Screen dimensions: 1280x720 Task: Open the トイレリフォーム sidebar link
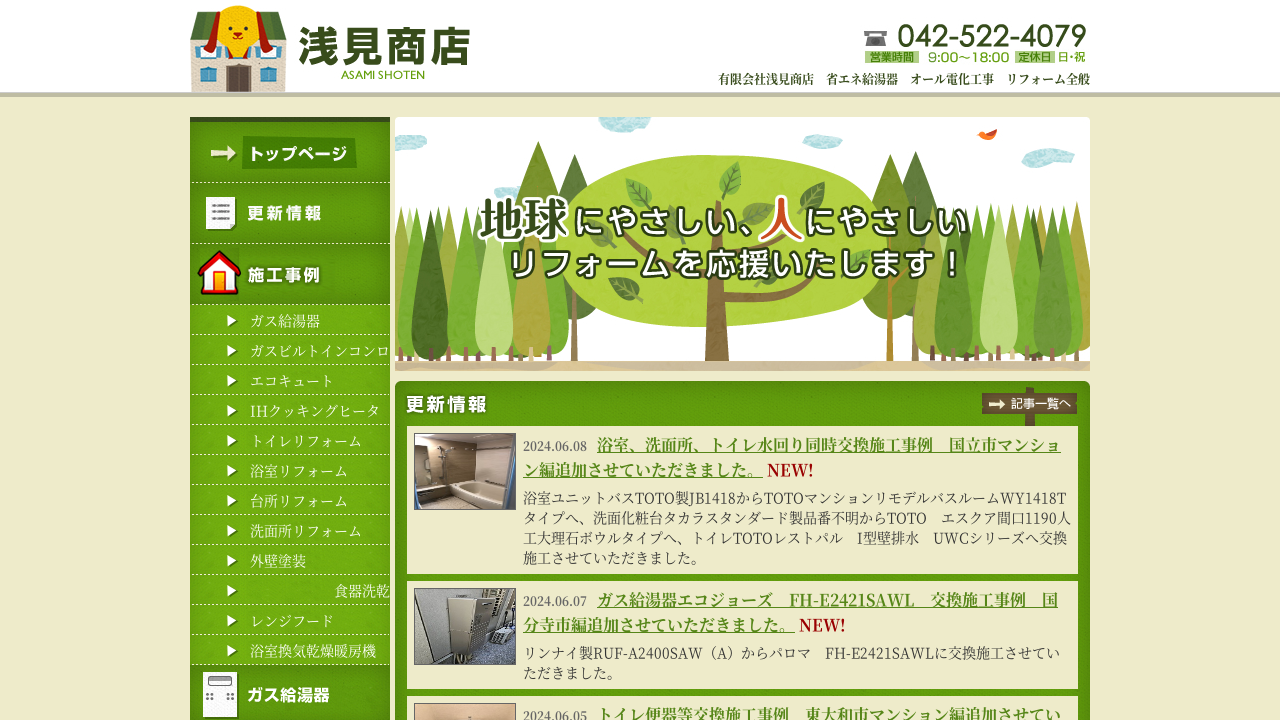[x=305, y=441]
